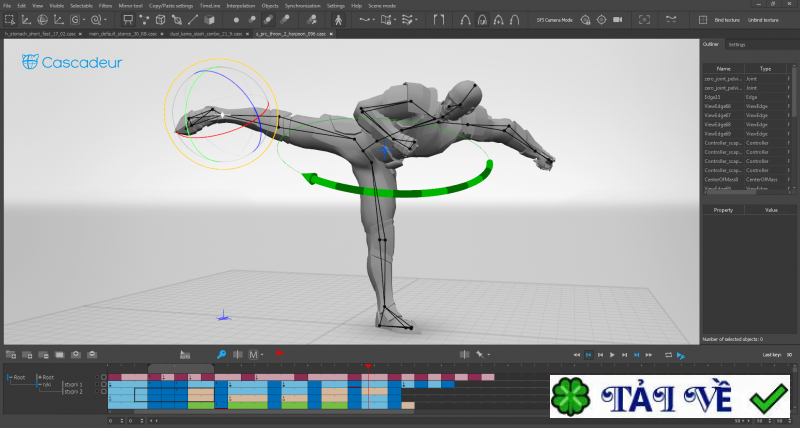
Task: Click the Unbind texture button
Action: point(763,19)
